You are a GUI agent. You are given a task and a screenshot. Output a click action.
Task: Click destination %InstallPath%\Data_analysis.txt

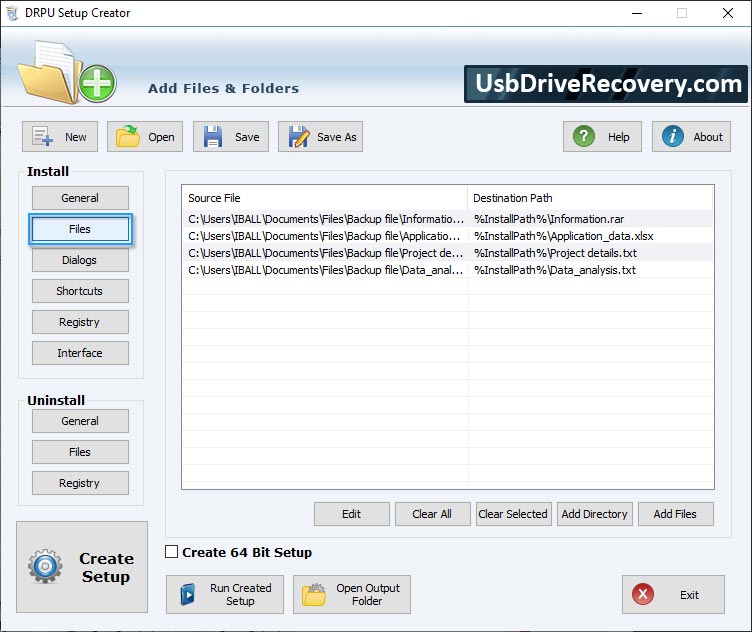click(555, 270)
